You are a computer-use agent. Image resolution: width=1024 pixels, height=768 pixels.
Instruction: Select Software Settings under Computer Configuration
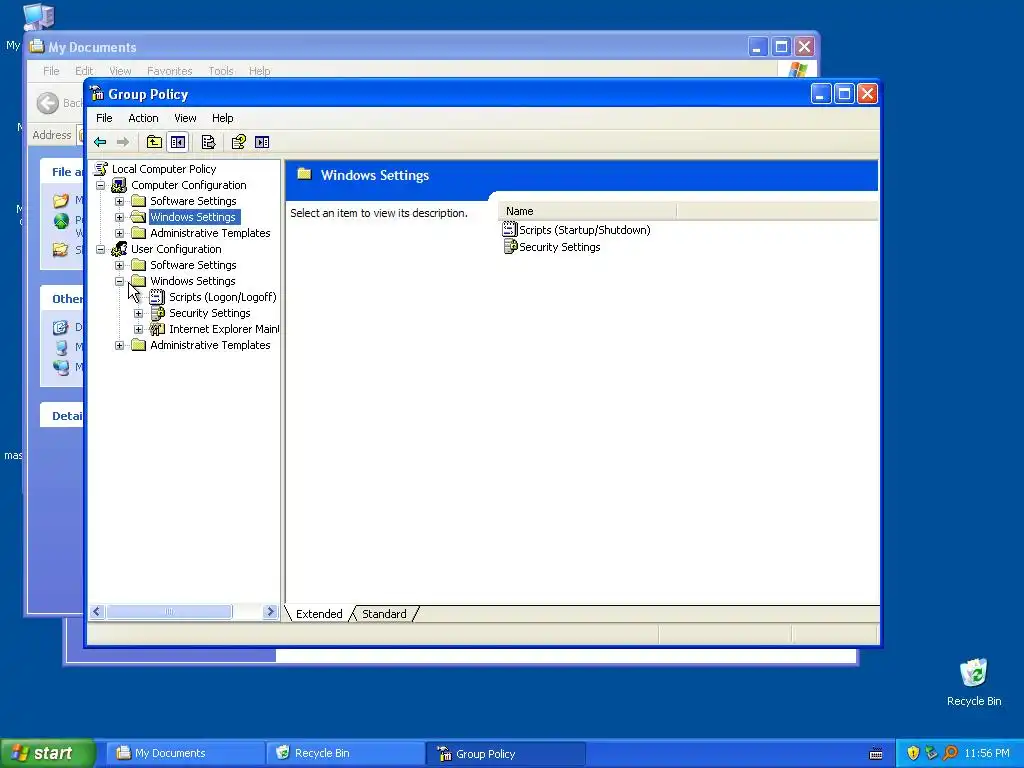tap(193, 201)
